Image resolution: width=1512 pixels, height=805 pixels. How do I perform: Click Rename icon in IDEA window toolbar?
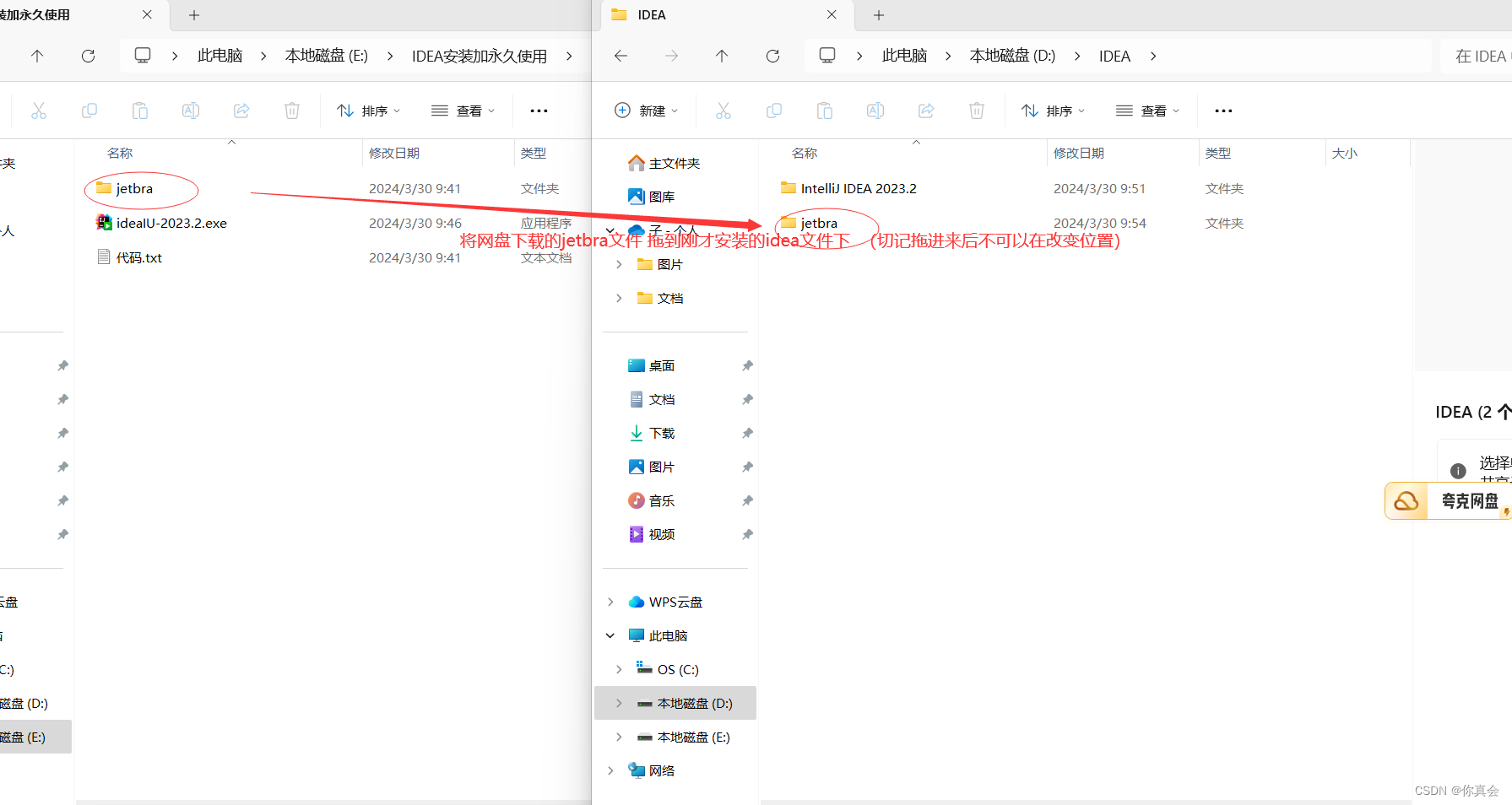875,111
